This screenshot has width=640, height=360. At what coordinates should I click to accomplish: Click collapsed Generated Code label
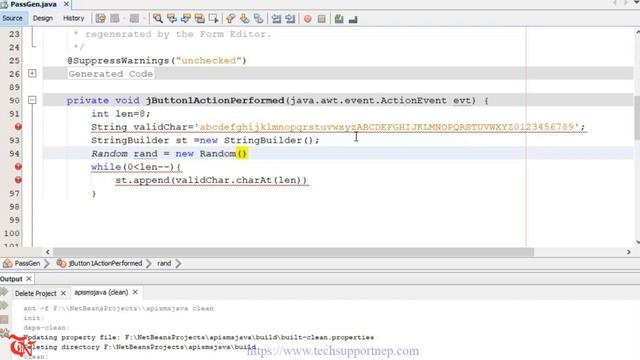tap(111, 74)
